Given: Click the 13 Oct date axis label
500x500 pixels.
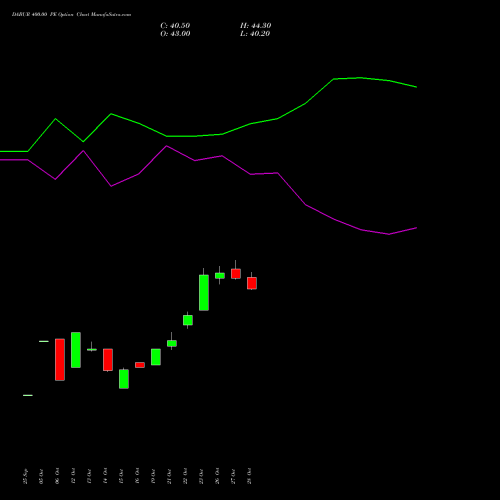Looking at the screenshot, I should [x=89, y=476].
